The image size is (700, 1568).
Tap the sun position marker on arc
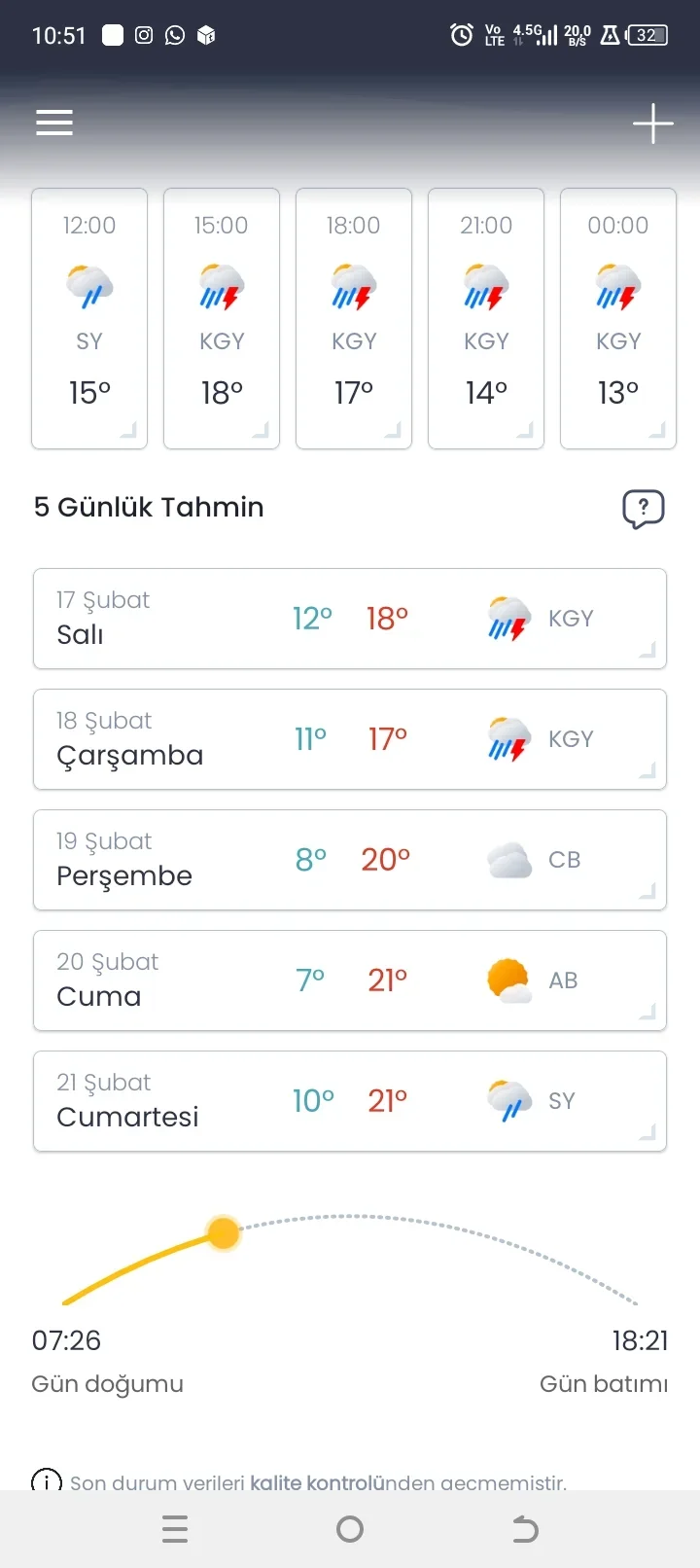pos(224,1233)
